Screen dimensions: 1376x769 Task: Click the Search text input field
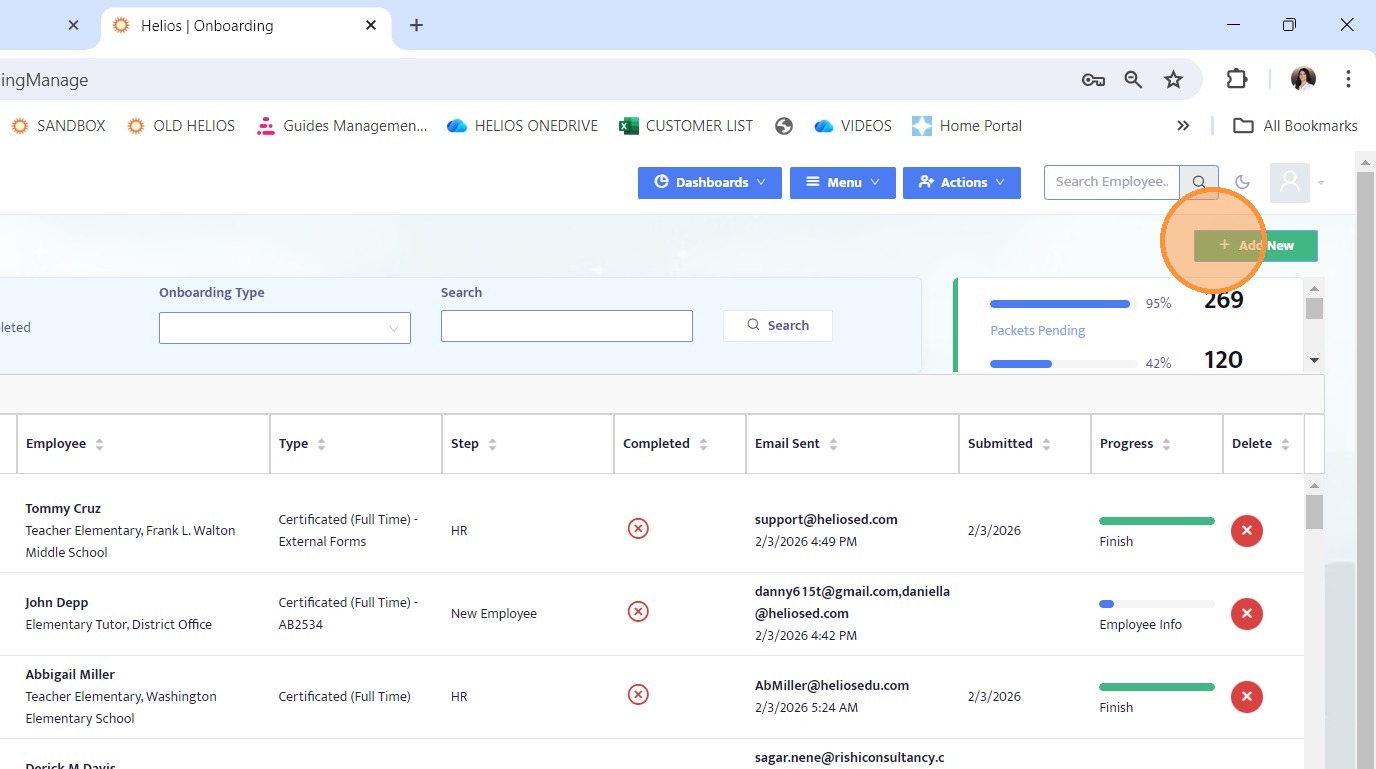click(566, 326)
